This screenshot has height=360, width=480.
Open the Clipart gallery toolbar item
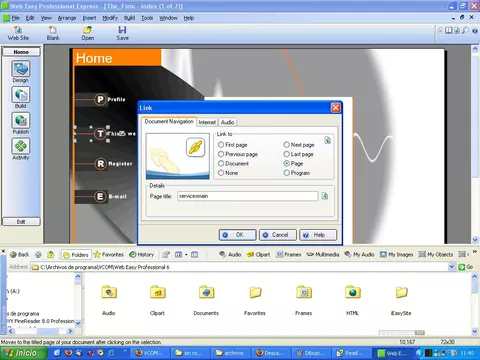pos(258,255)
